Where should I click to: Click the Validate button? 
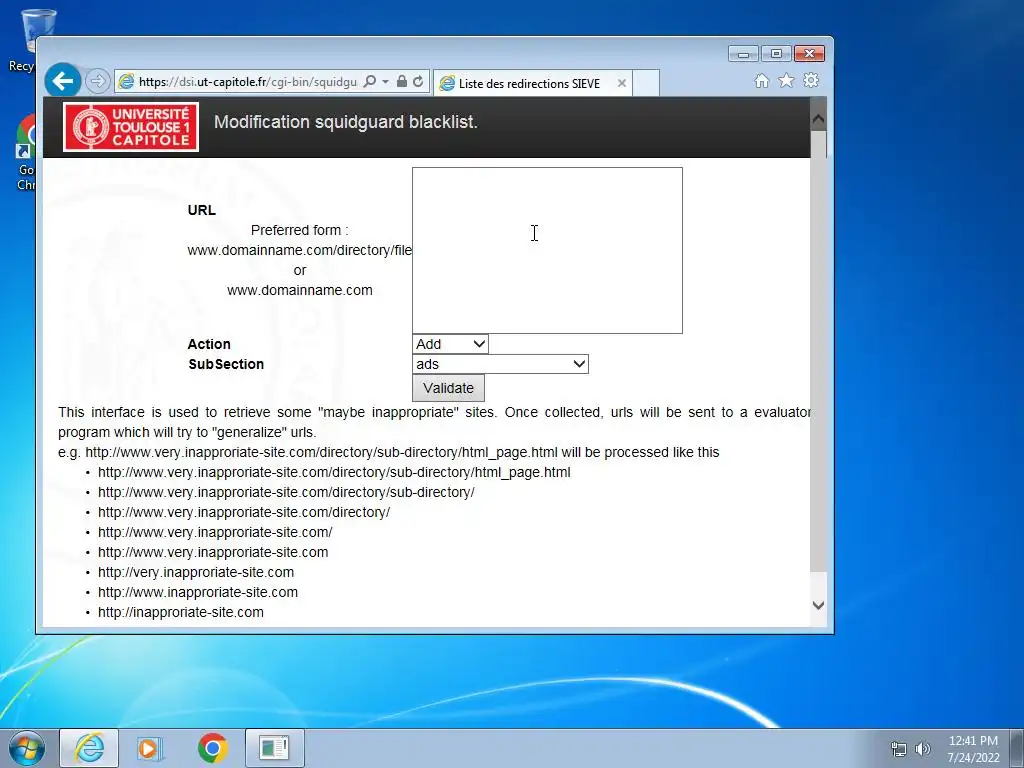448,388
